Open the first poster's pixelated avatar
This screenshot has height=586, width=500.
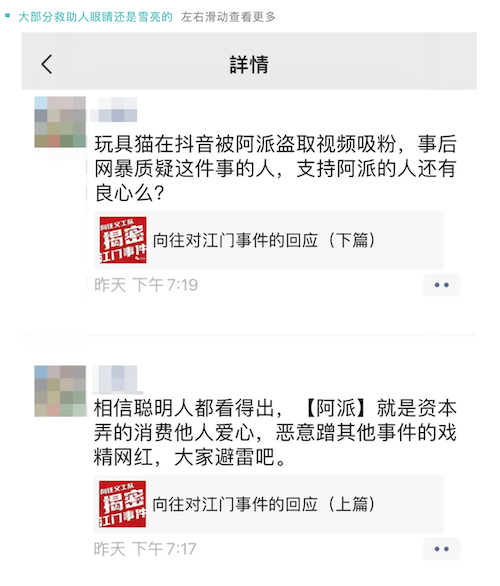click(x=60, y=122)
